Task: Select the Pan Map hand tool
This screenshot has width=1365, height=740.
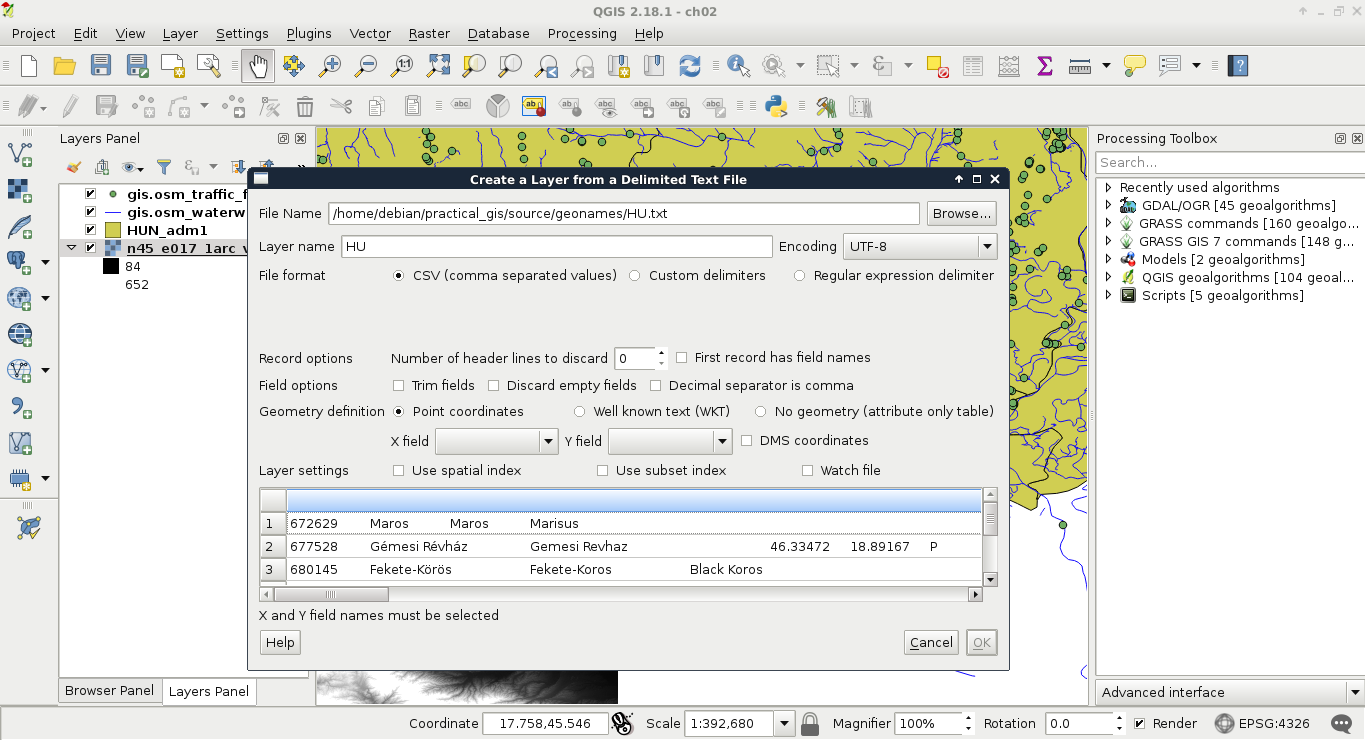Action: (258, 66)
